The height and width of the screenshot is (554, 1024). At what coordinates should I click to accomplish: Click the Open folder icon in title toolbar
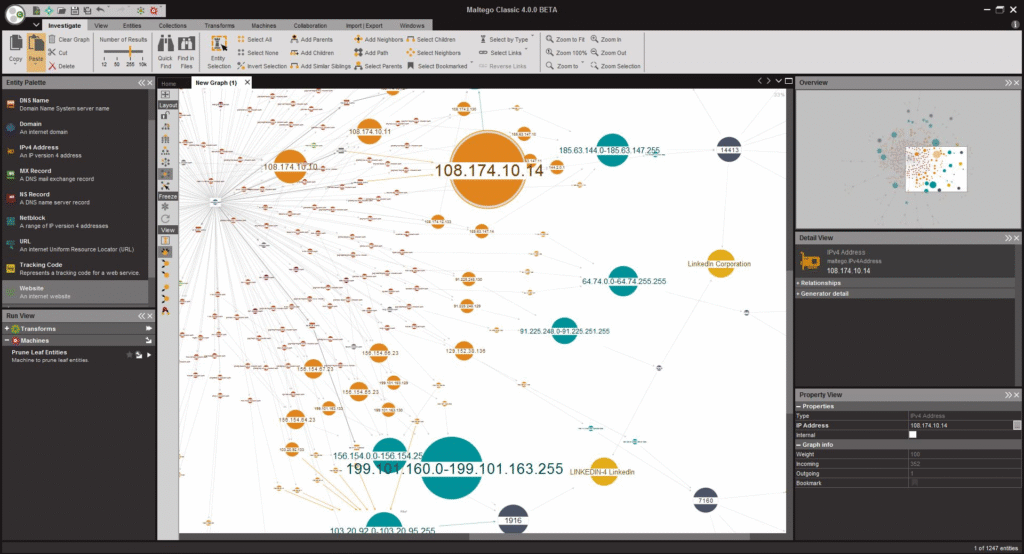61,10
